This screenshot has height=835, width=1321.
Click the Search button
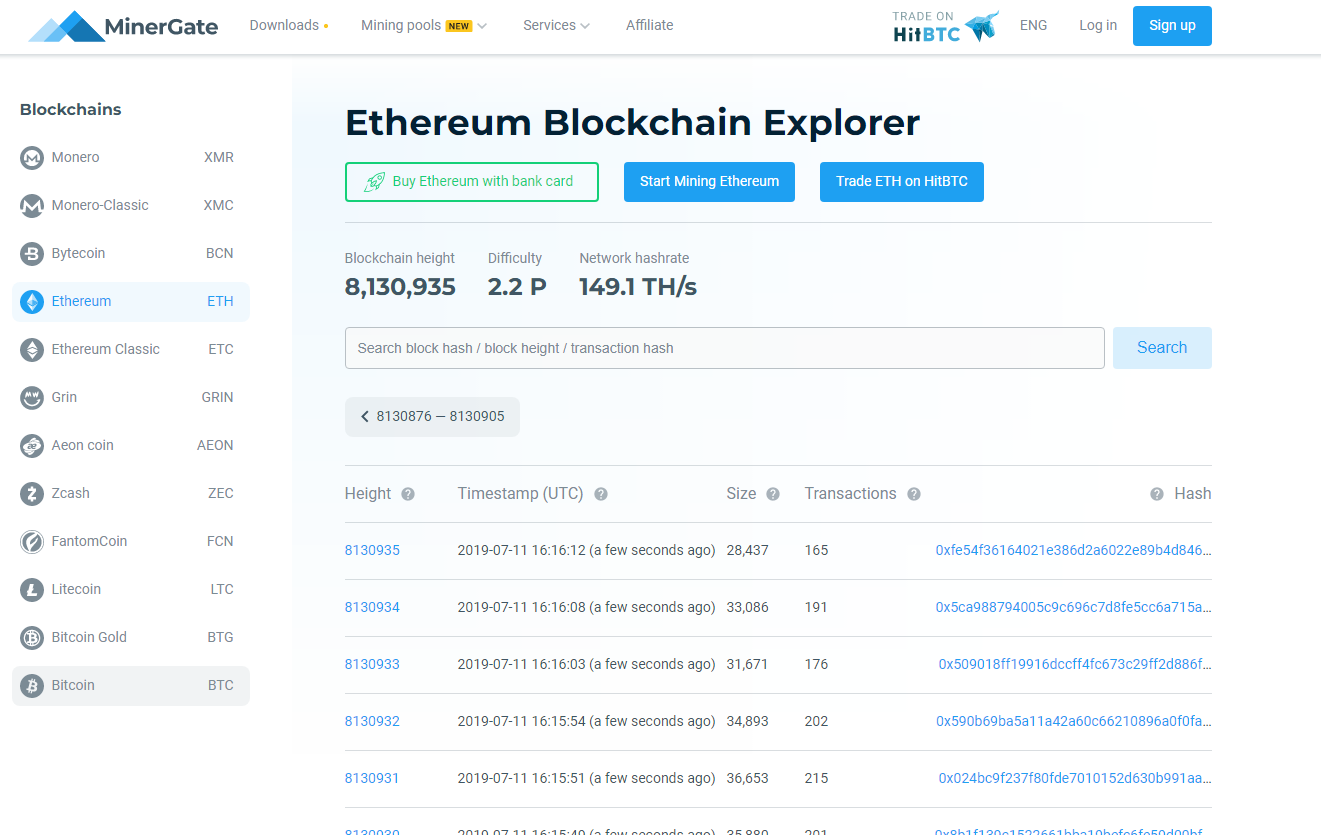pos(1162,348)
